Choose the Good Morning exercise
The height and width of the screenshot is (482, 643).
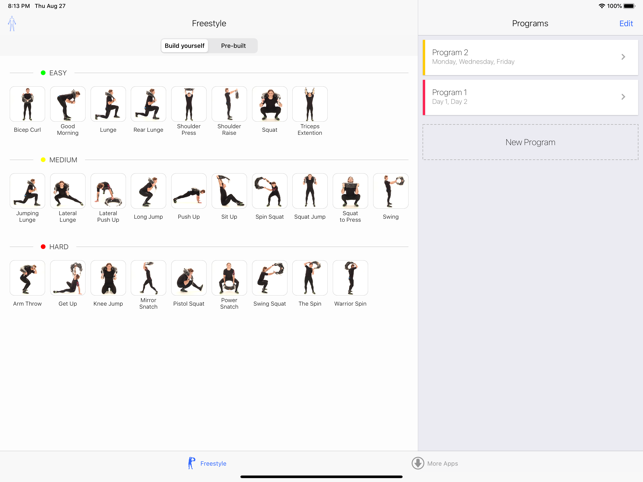[x=68, y=105]
